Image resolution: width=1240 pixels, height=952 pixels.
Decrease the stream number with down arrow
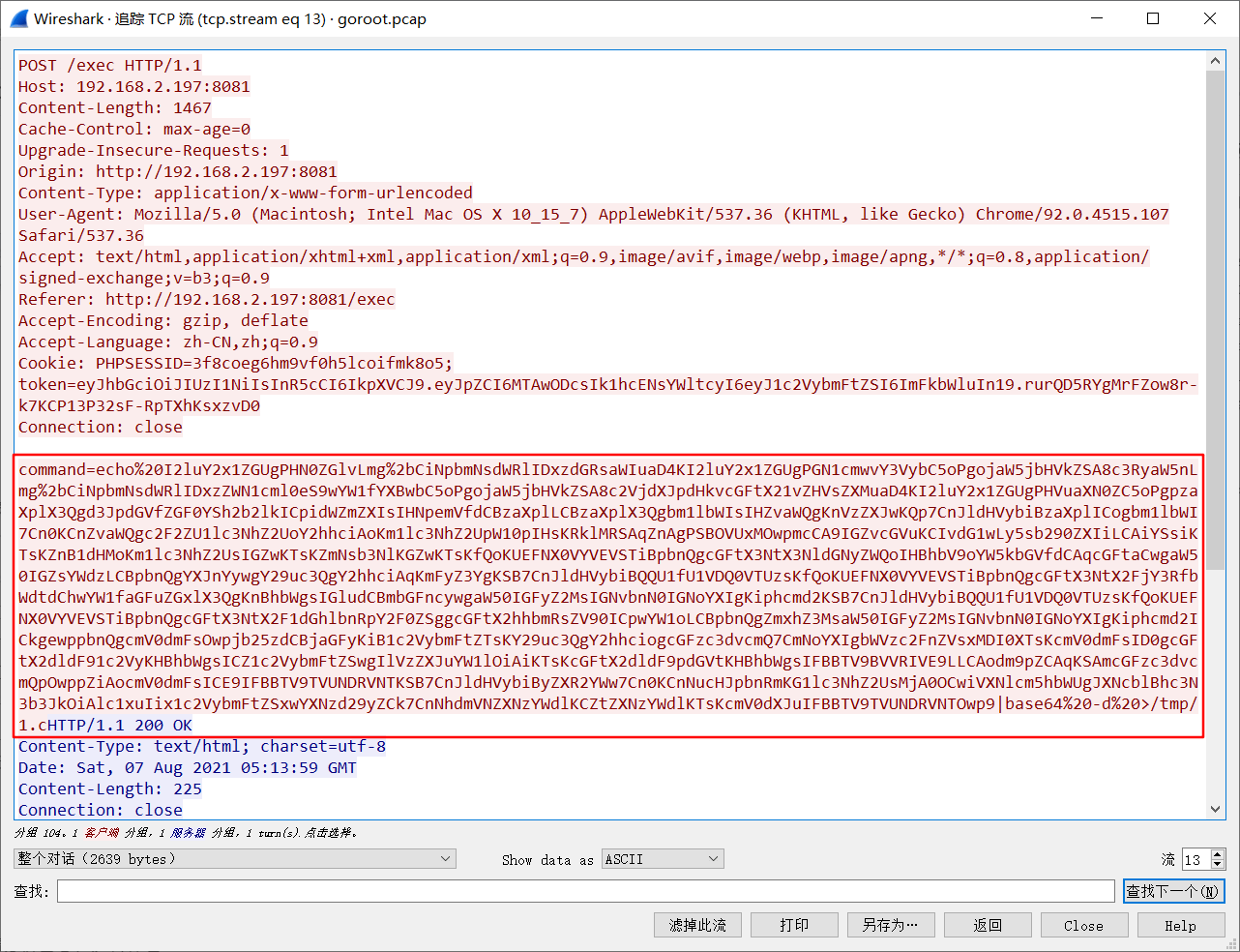1218,864
